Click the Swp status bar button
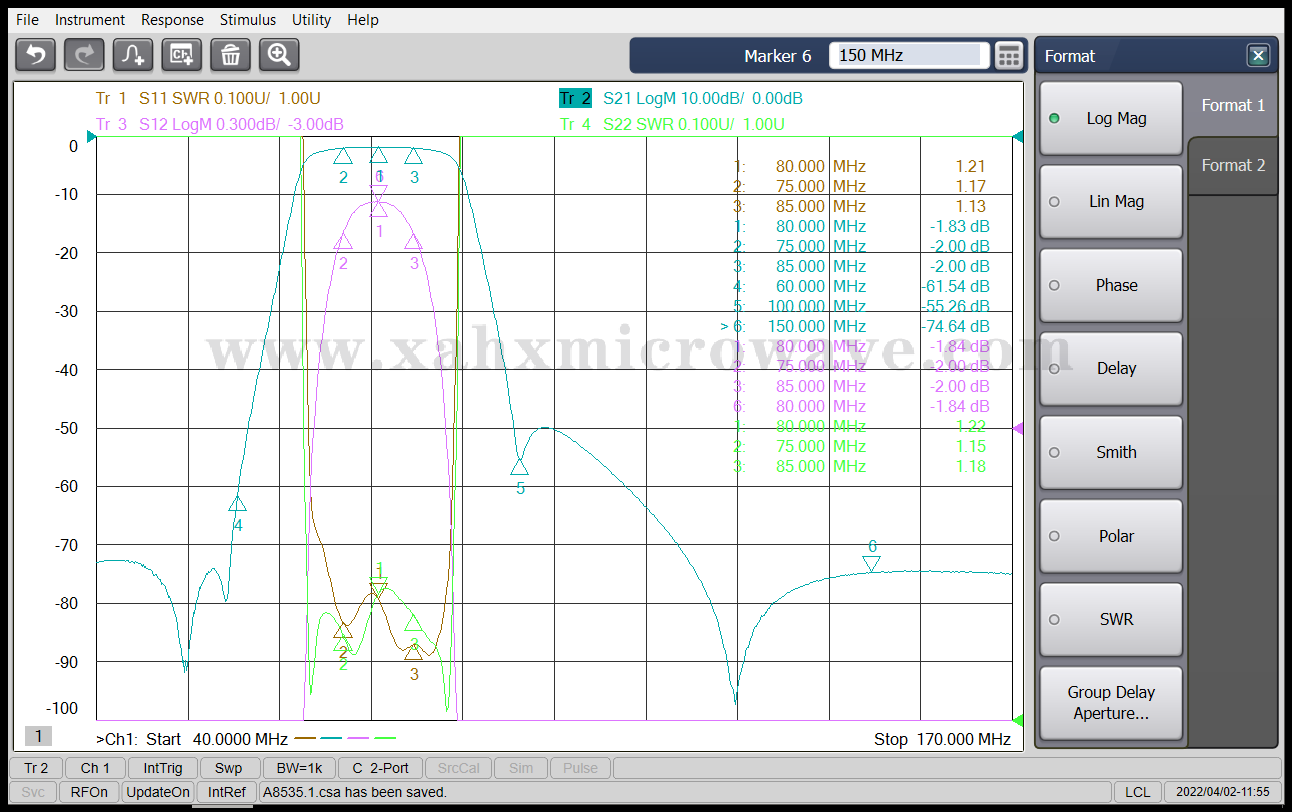This screenshot has height=812, width=1292. (x=228, y=768)
